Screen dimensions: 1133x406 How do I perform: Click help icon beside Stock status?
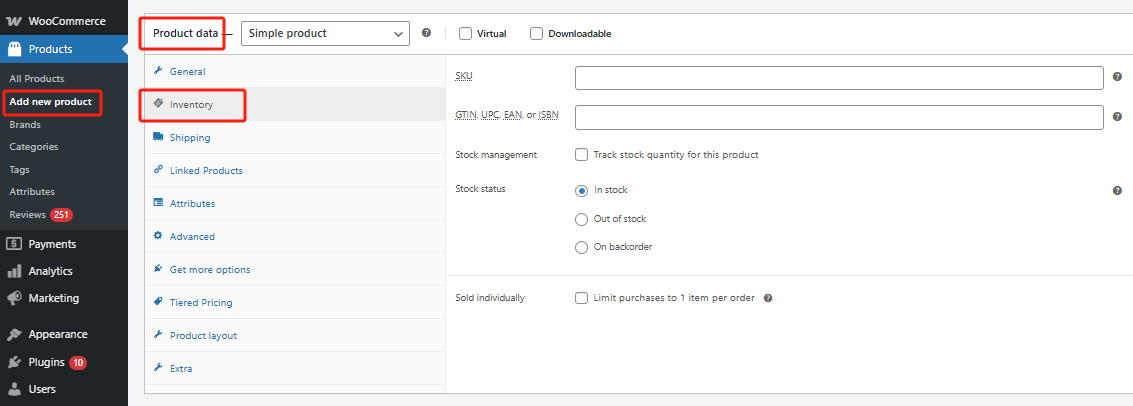1117,191
